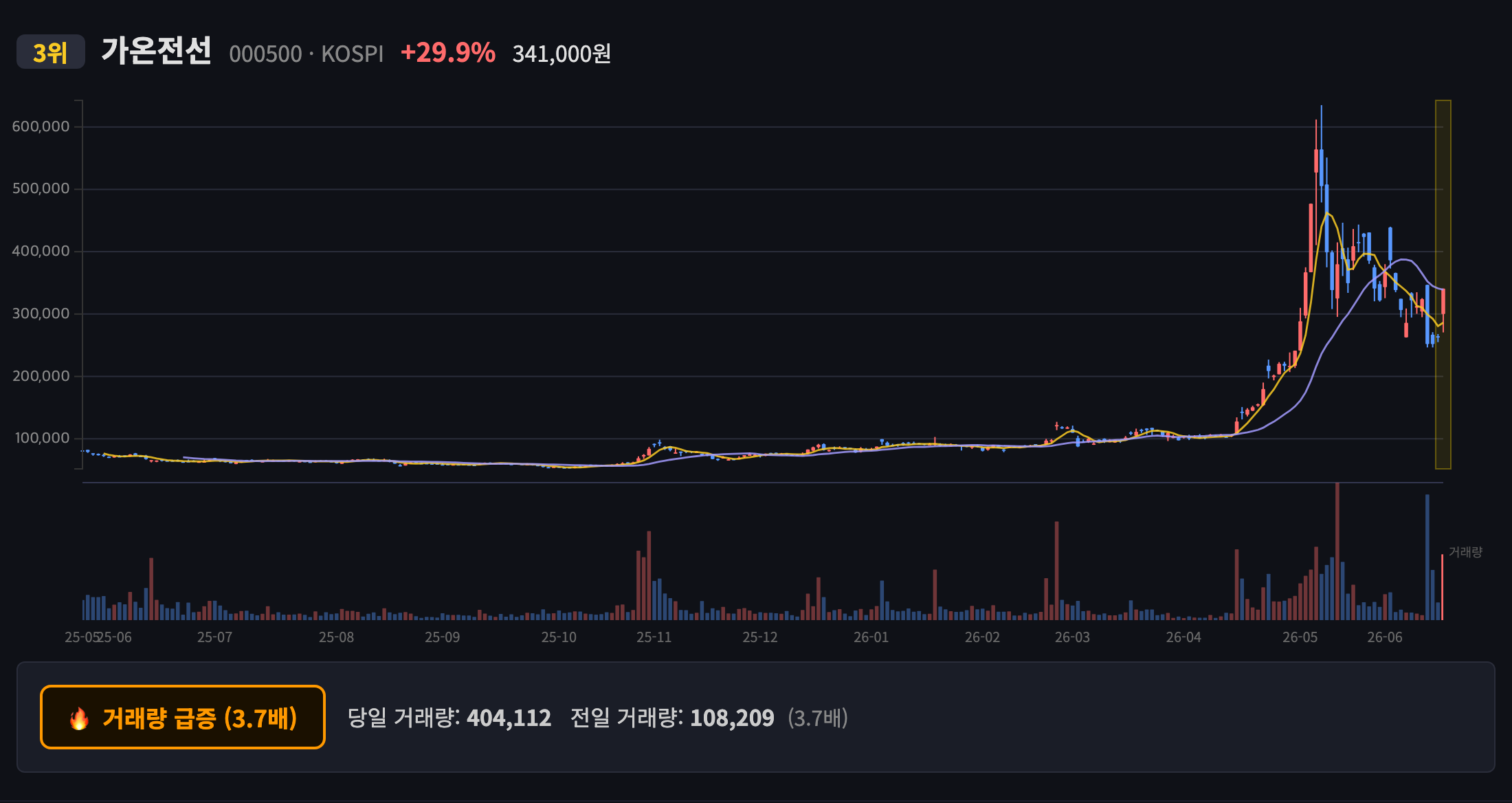Click the tall blue volume bar in late June 2026
This screenshot has width=1512, height=803.
[x=1427, y=558]
